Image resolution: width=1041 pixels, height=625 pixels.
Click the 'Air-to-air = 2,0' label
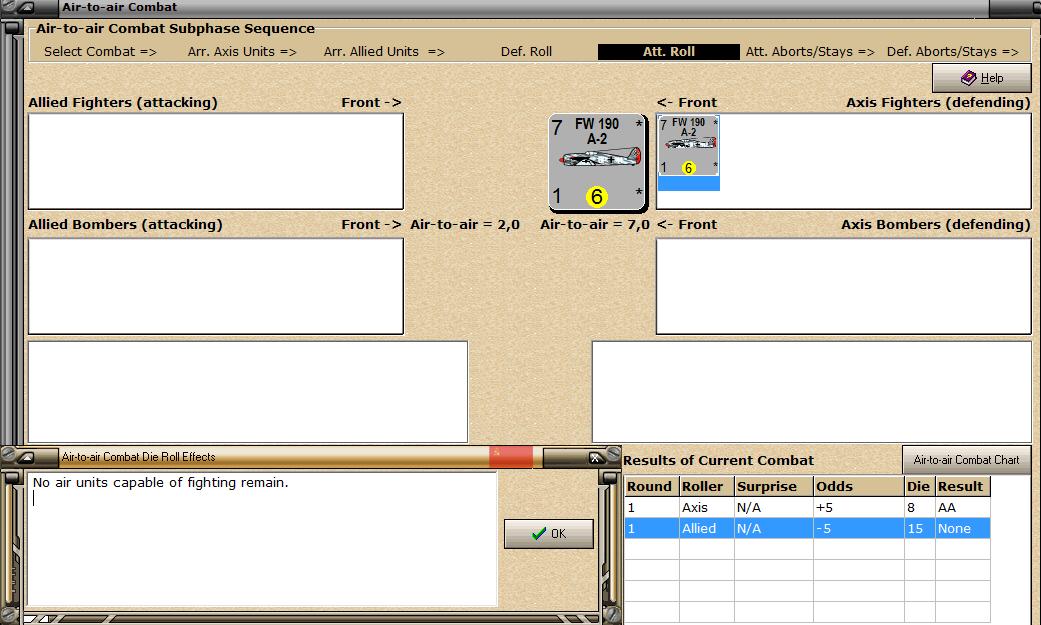(465, 224)
